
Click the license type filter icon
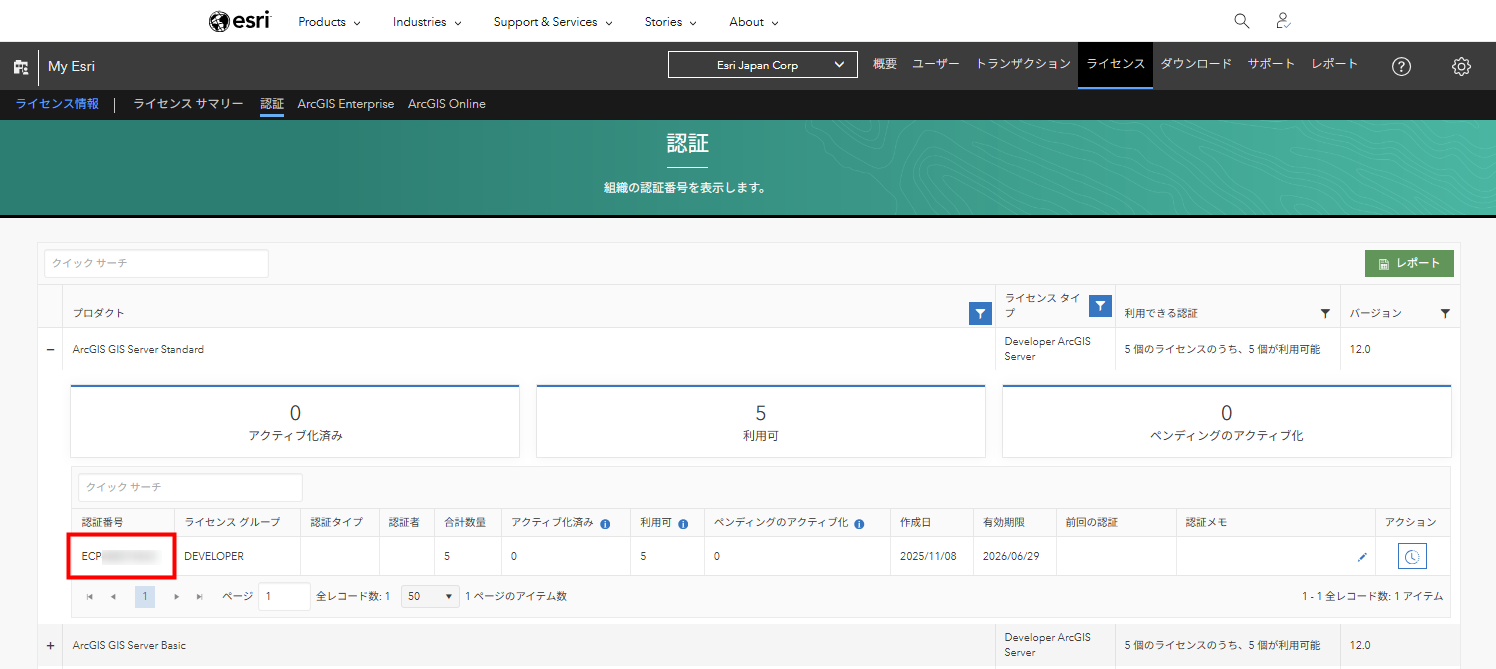coord(1100,306)
